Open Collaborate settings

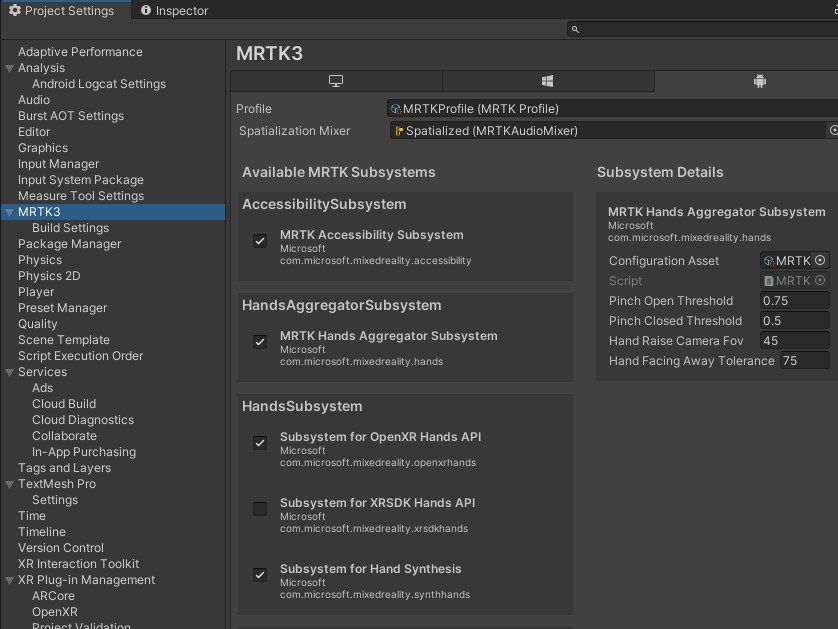64,437
